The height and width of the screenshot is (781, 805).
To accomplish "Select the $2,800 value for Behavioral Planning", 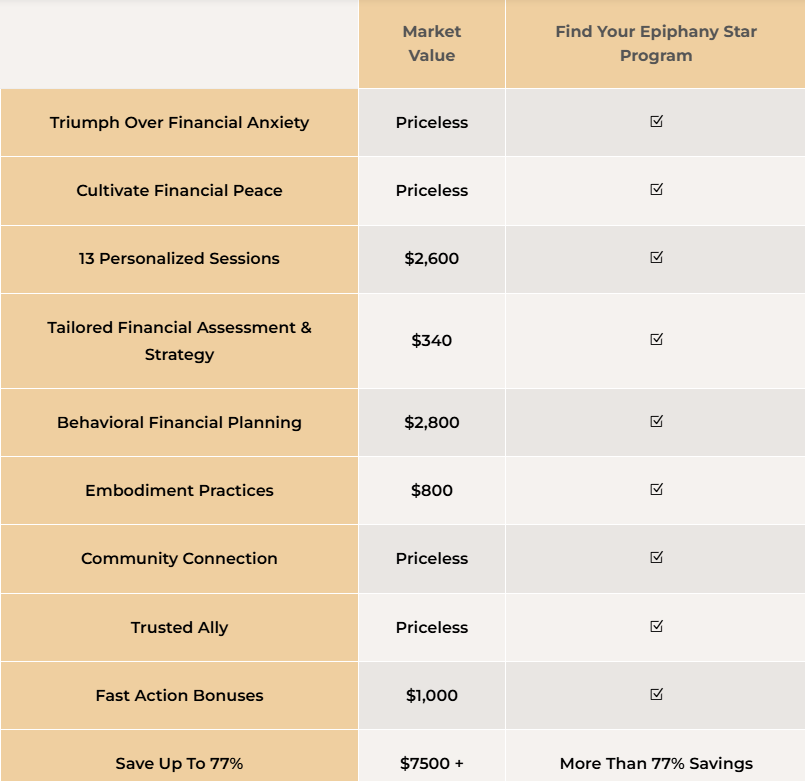I will tap(432, 423).
